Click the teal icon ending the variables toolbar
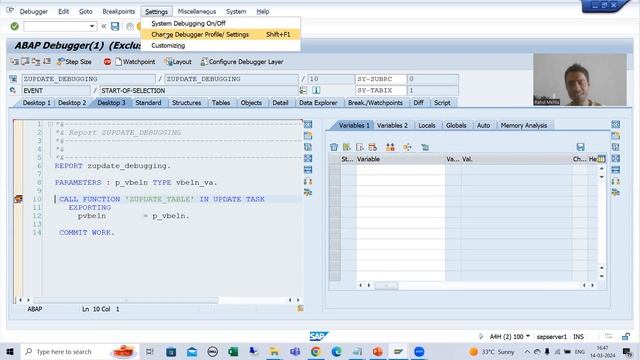Screen dimensions: 640x360 pos(425,147)
